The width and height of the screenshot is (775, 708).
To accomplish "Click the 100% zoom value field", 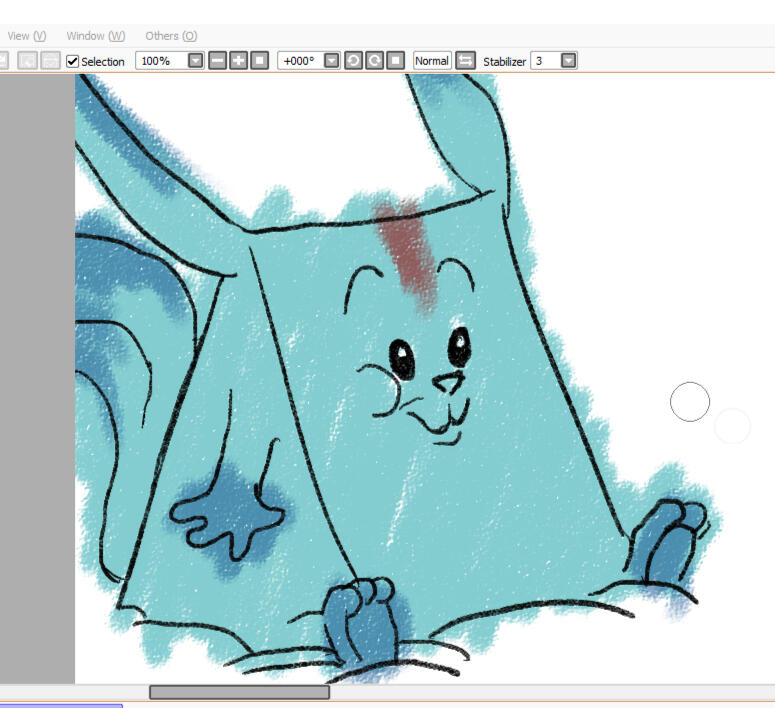I will pos(160,61).
